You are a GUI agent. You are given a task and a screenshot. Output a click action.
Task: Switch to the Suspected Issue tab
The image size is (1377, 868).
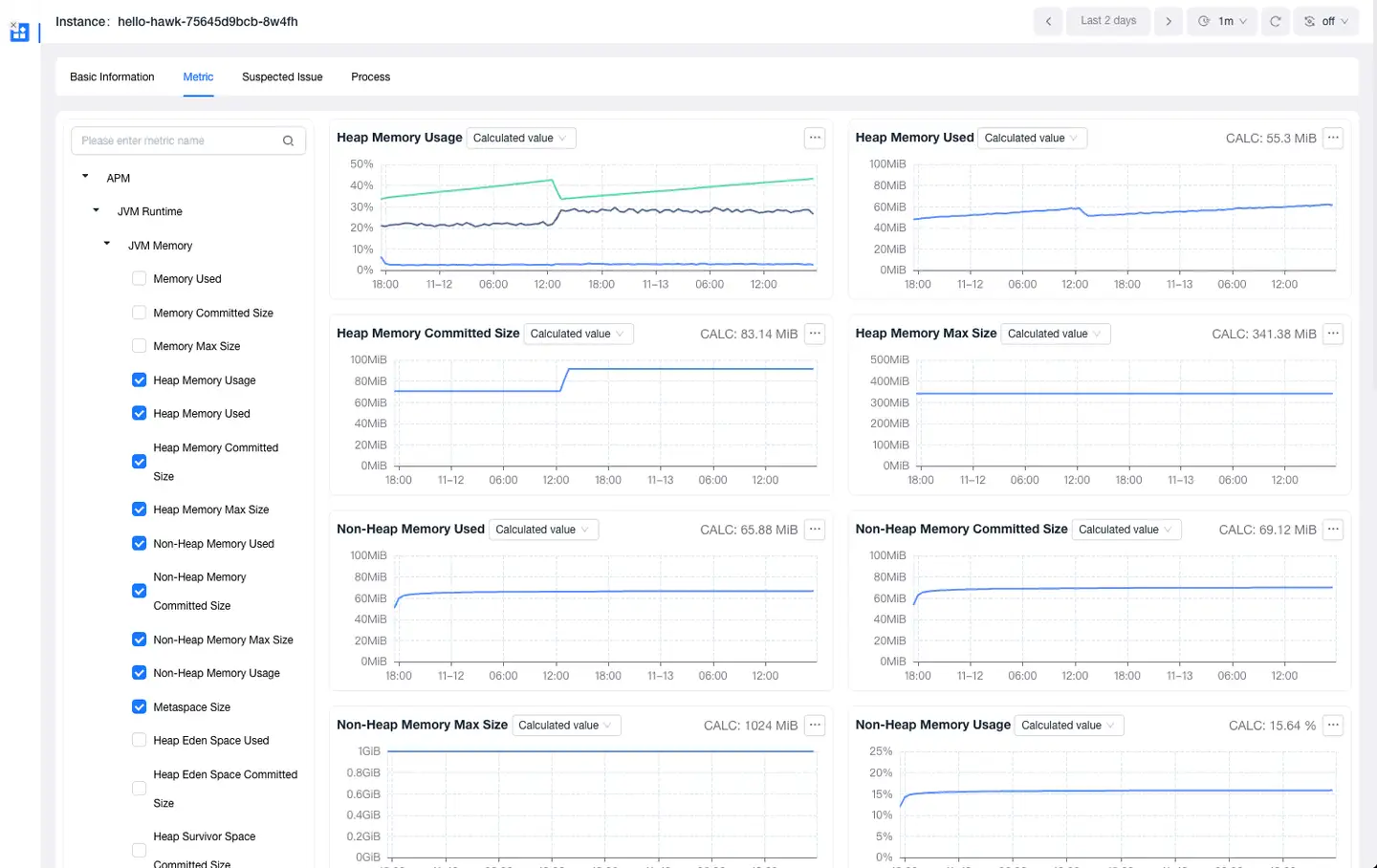(282, 77)
